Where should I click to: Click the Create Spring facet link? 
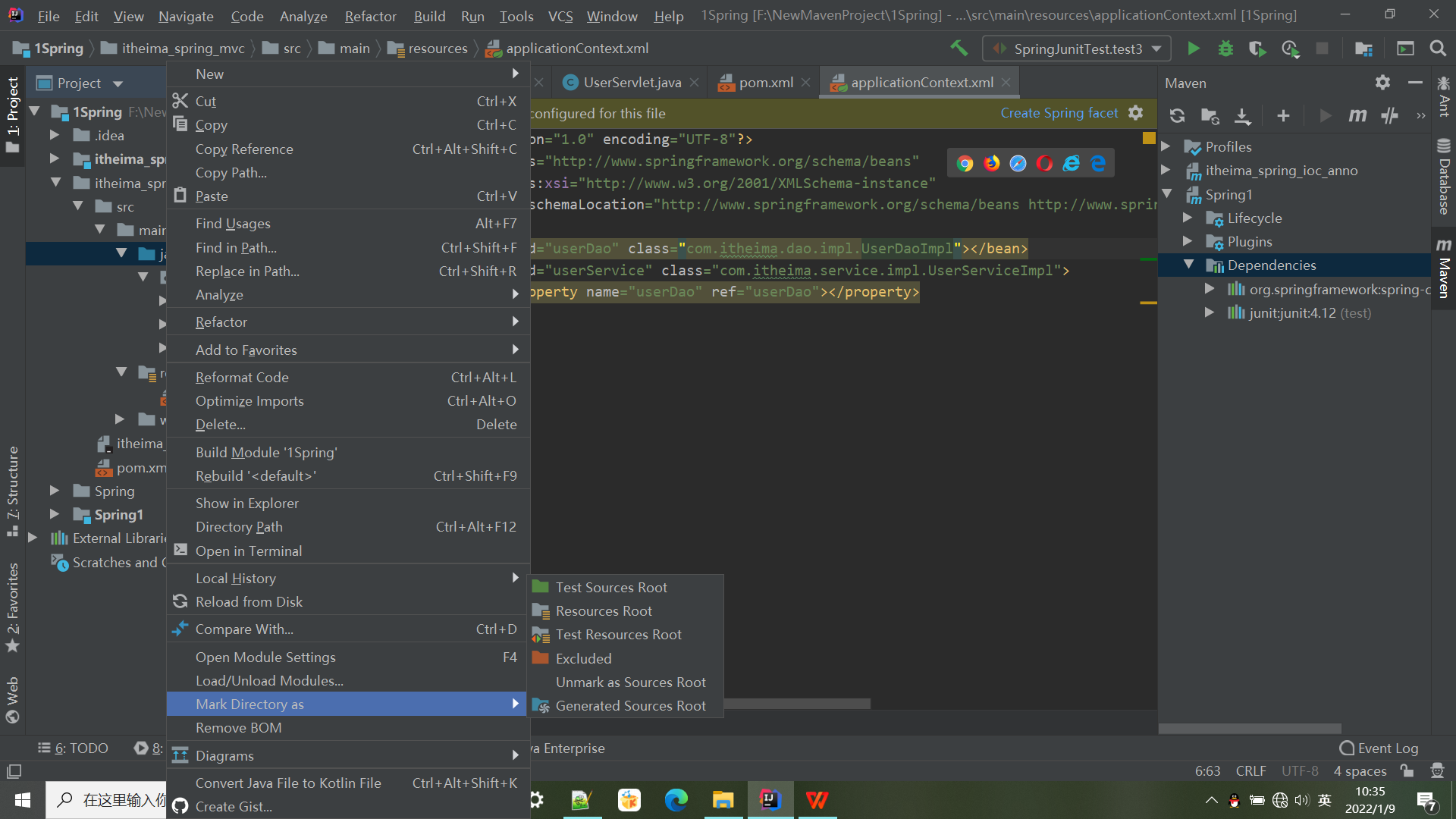[1059, 113]
